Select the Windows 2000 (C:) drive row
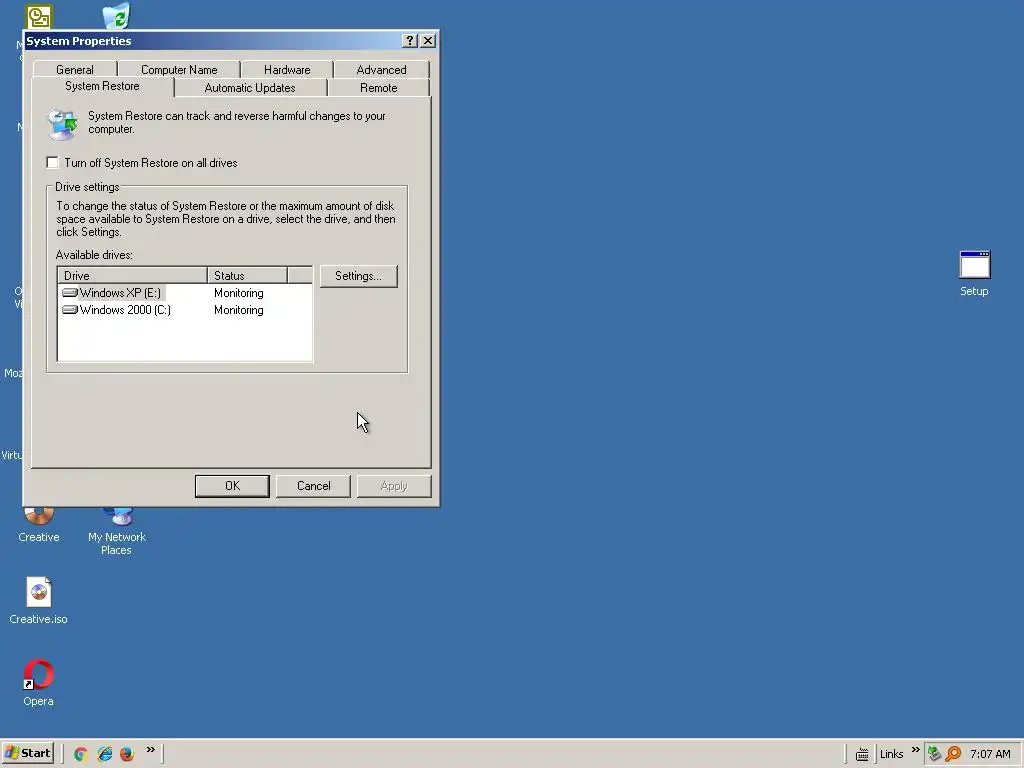 (185, 310)
